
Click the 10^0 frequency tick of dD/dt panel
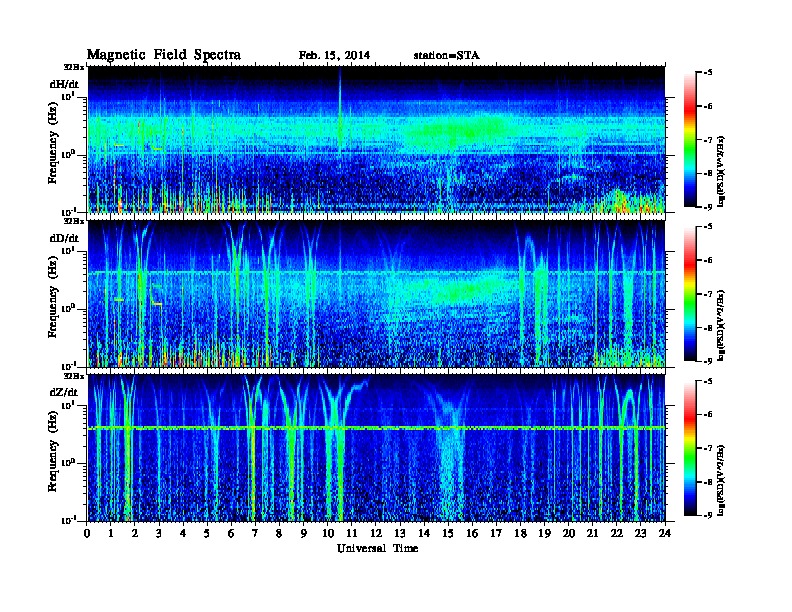(69, 308)
